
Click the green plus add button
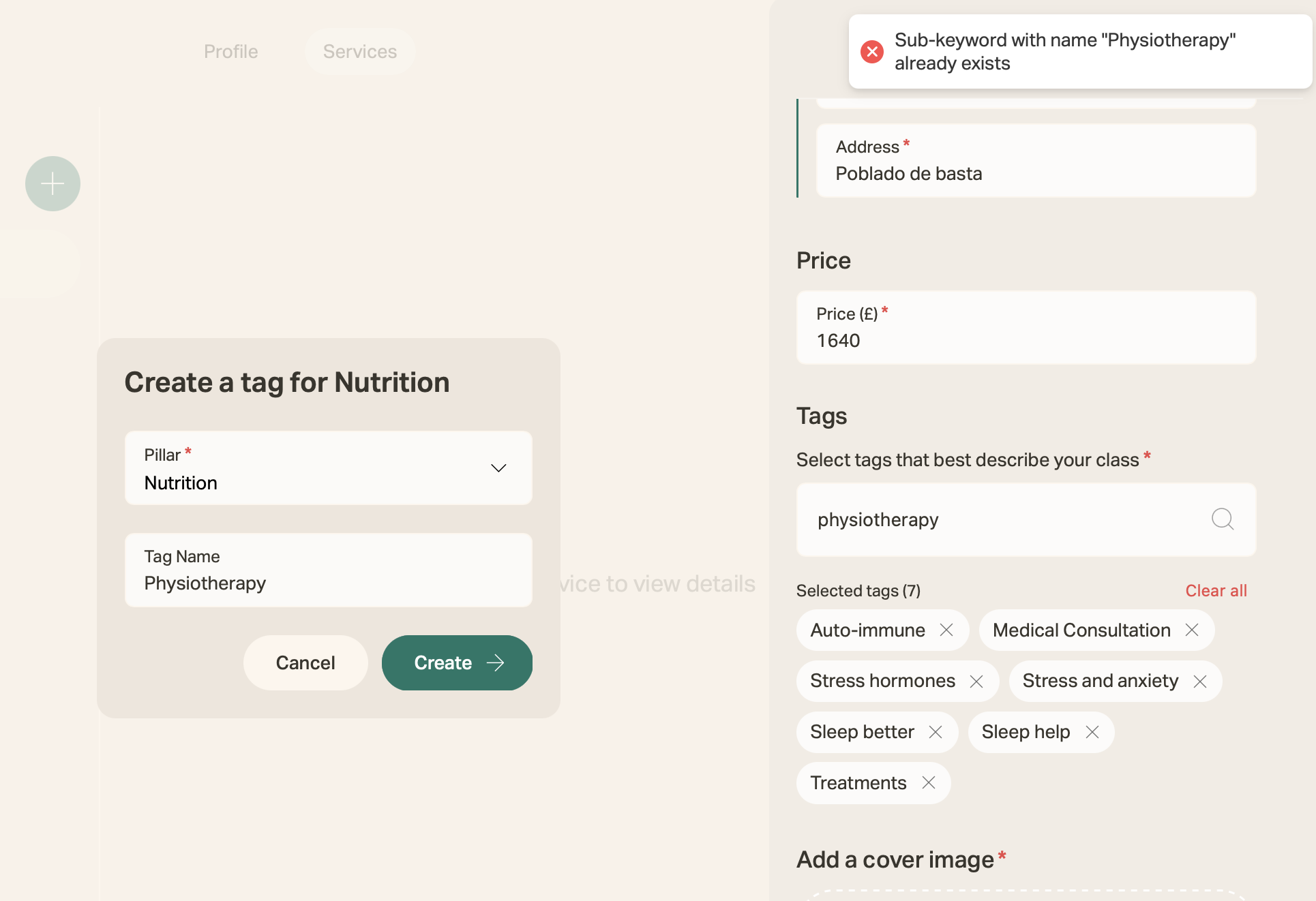tap(53, 183)
